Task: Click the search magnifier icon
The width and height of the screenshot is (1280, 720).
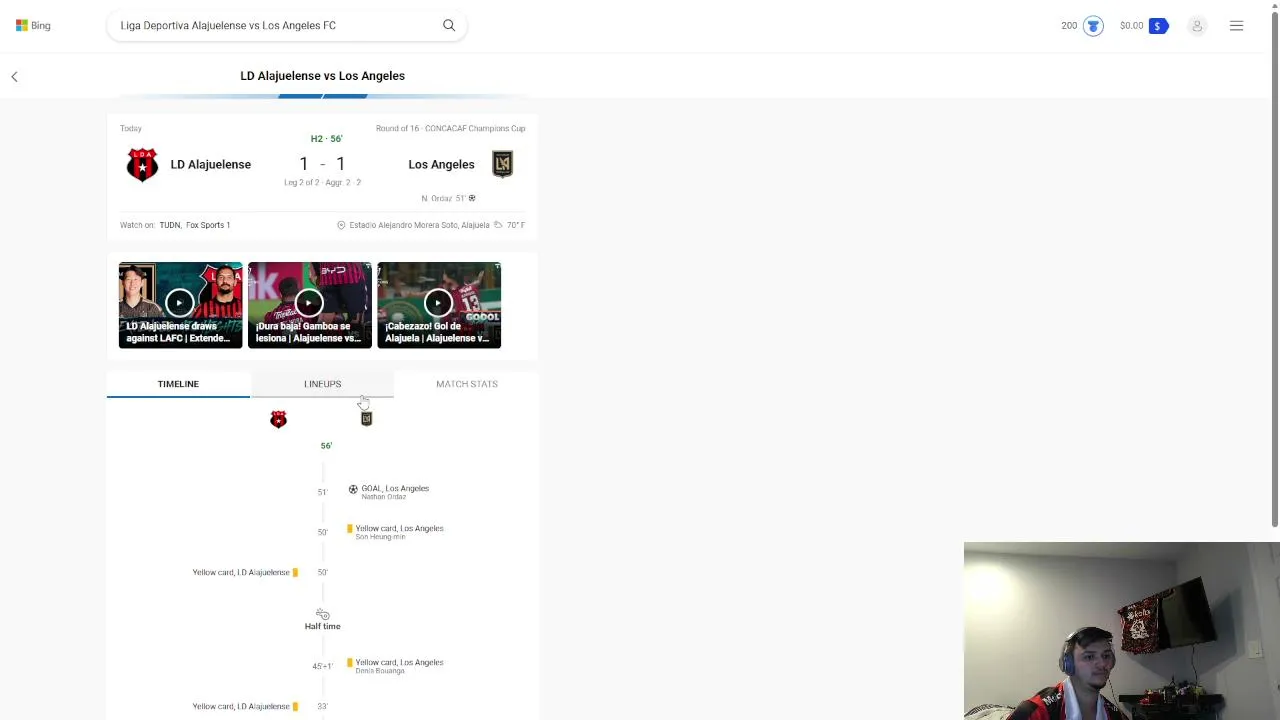Action: [449, 26]
